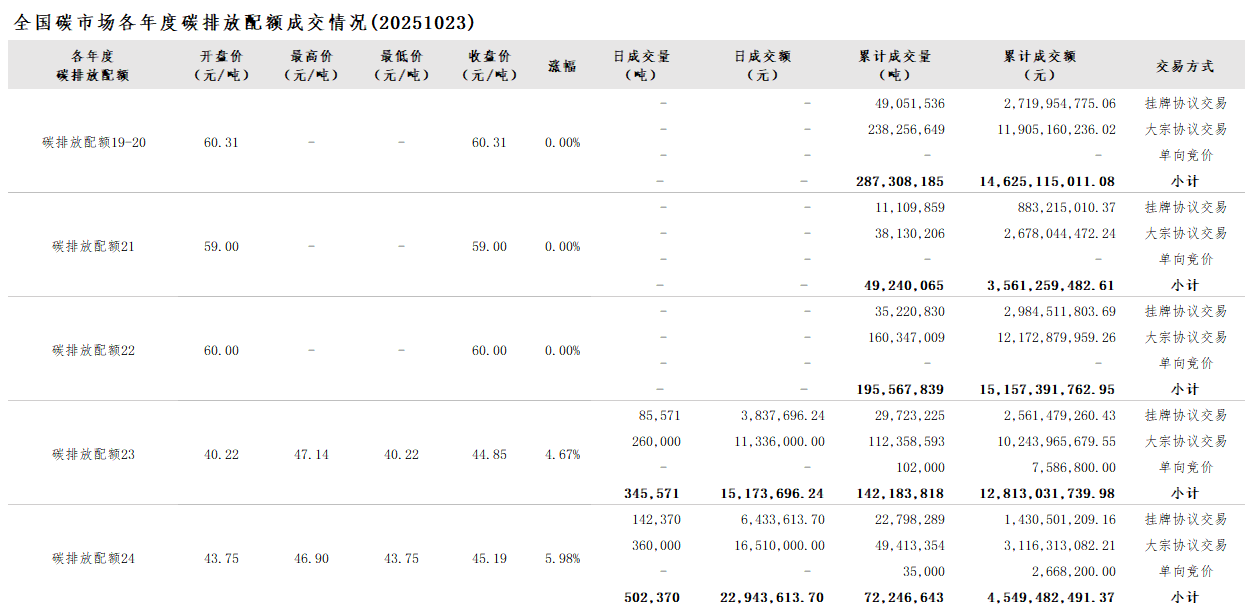
Task: Select the 45.19 closing price cell
Action: [x=489, y=558]
